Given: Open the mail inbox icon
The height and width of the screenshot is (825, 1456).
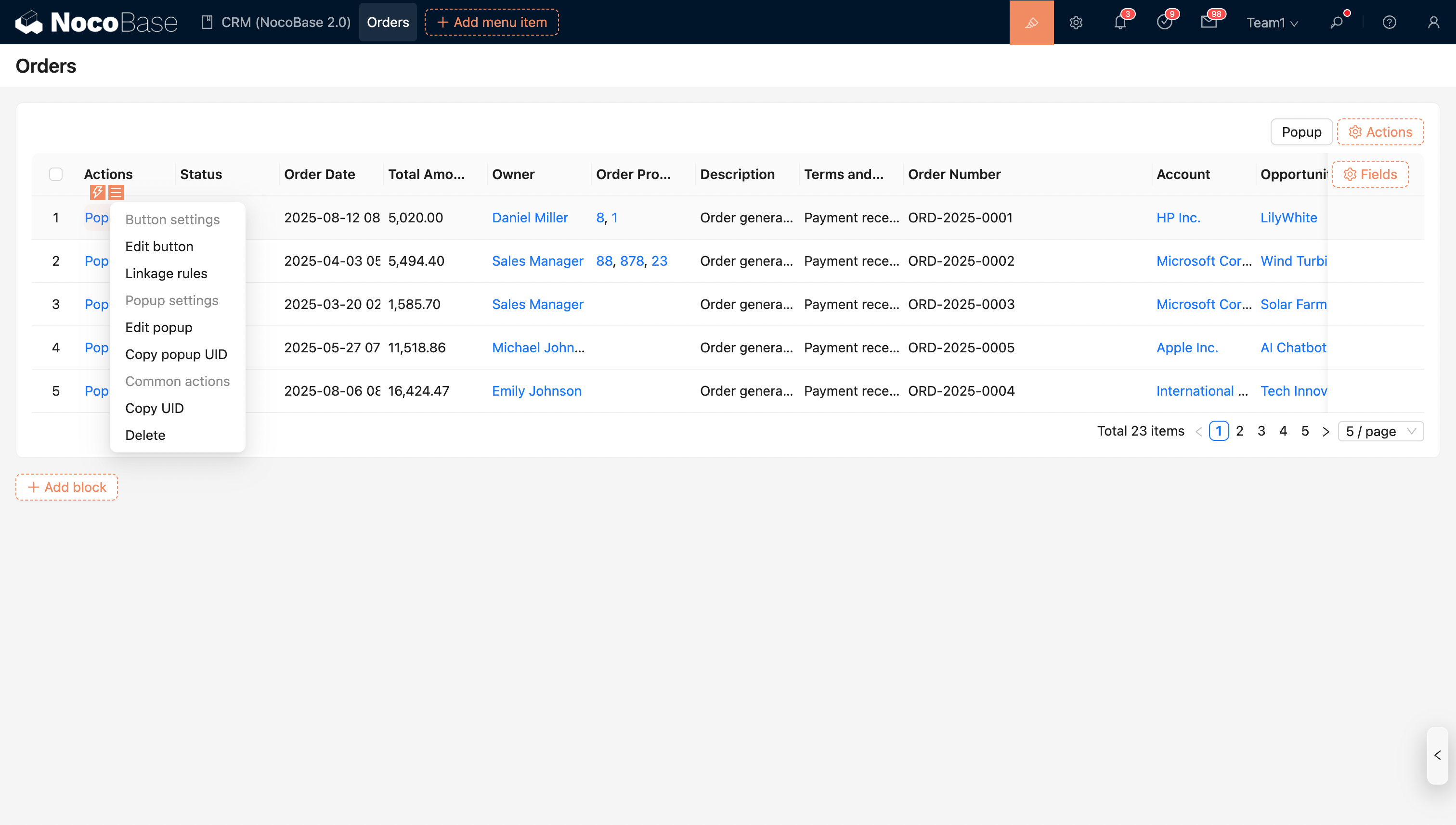Looking at the screenshot, I should point(1209,22).
